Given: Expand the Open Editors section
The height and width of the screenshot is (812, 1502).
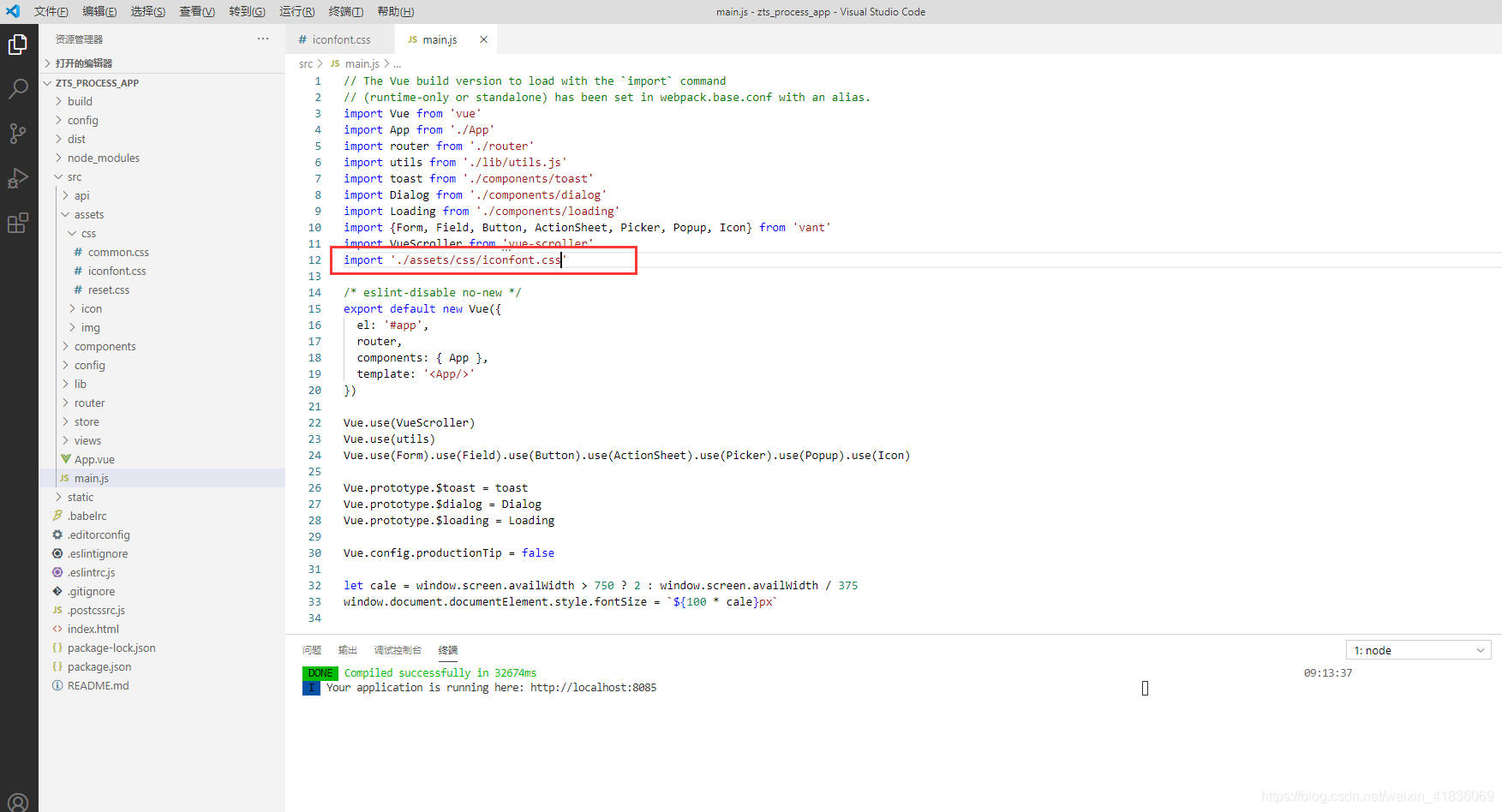Looking at the screenshot, I should click(83, 63).
